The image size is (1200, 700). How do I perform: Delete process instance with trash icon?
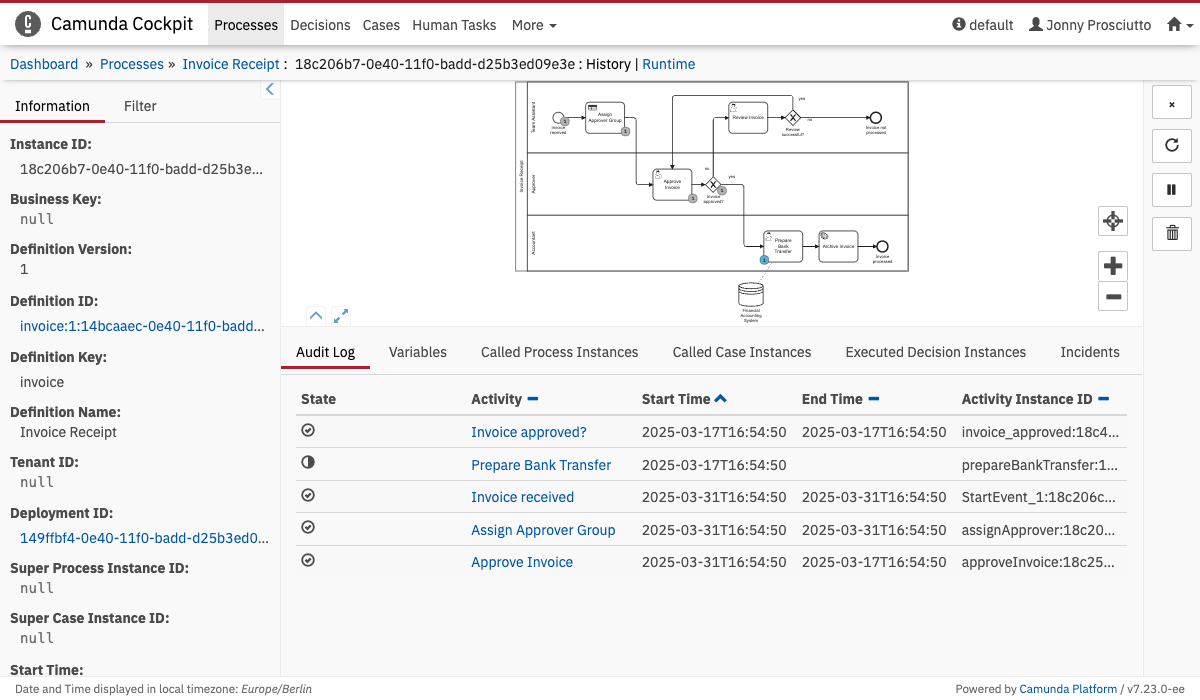pos(1172,233)
